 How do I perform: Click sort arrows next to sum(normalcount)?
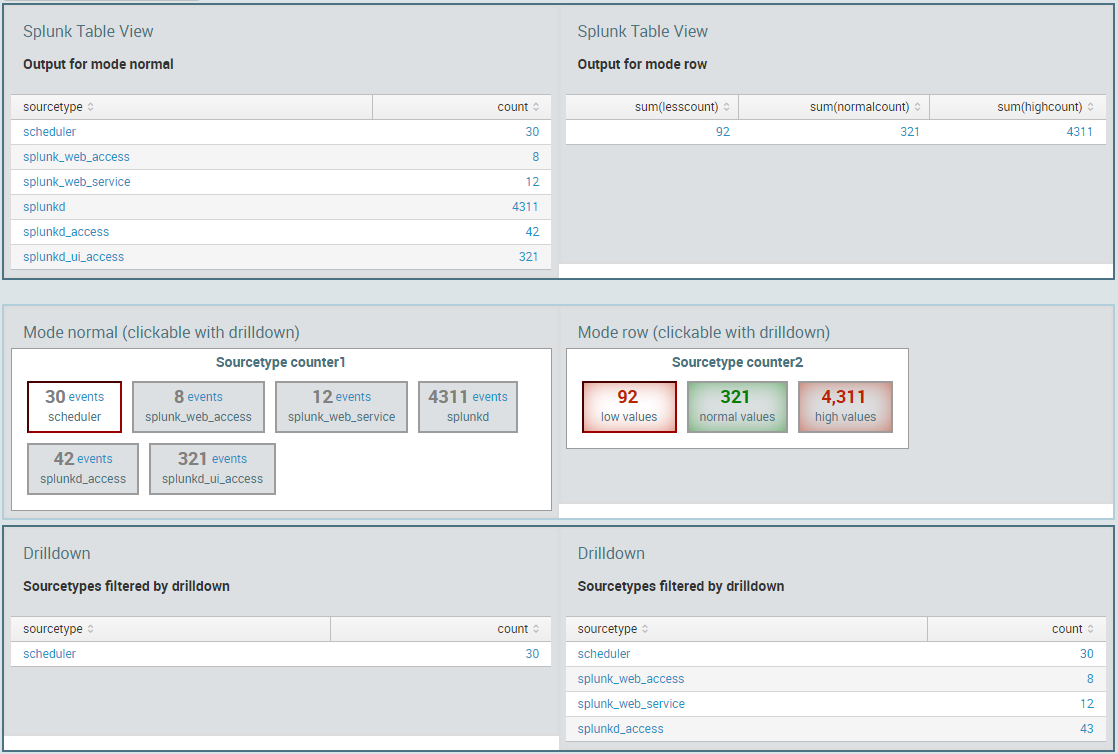(x=918, y=107)
